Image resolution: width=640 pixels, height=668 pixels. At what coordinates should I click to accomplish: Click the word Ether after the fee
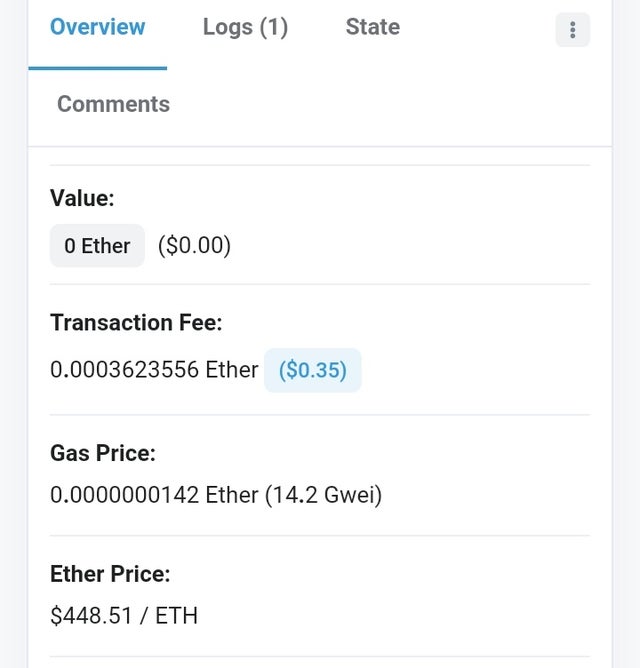232,369
